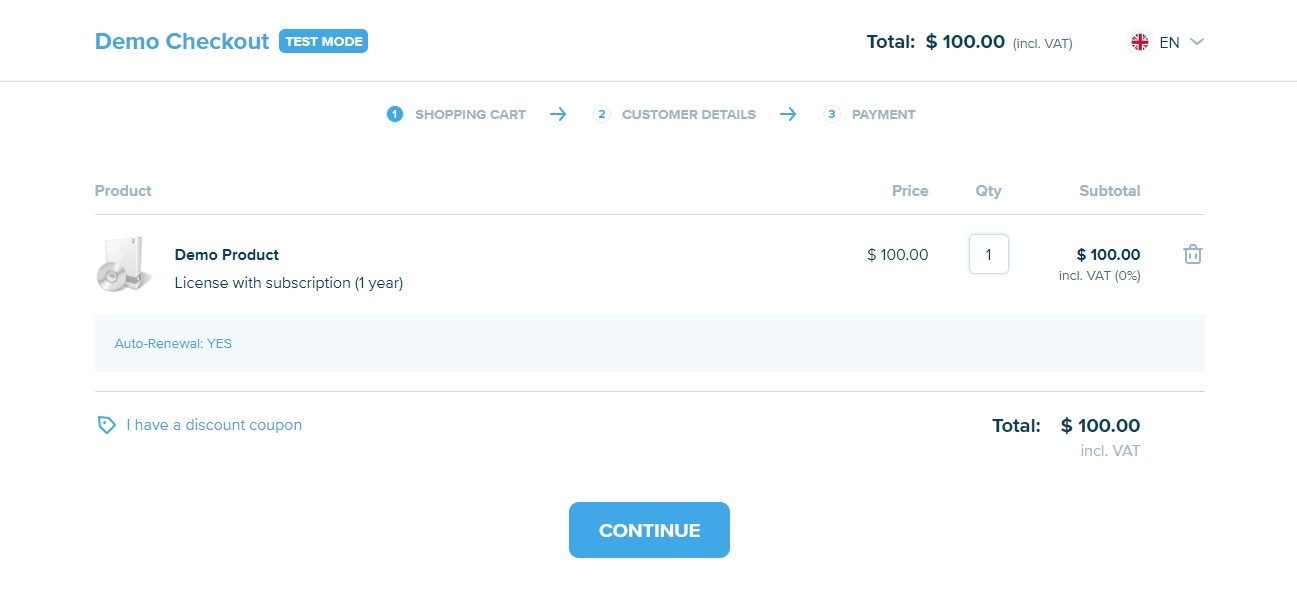Click arrow between customer details and payment
1297x592 pixels.
click(x=788, y=114)
